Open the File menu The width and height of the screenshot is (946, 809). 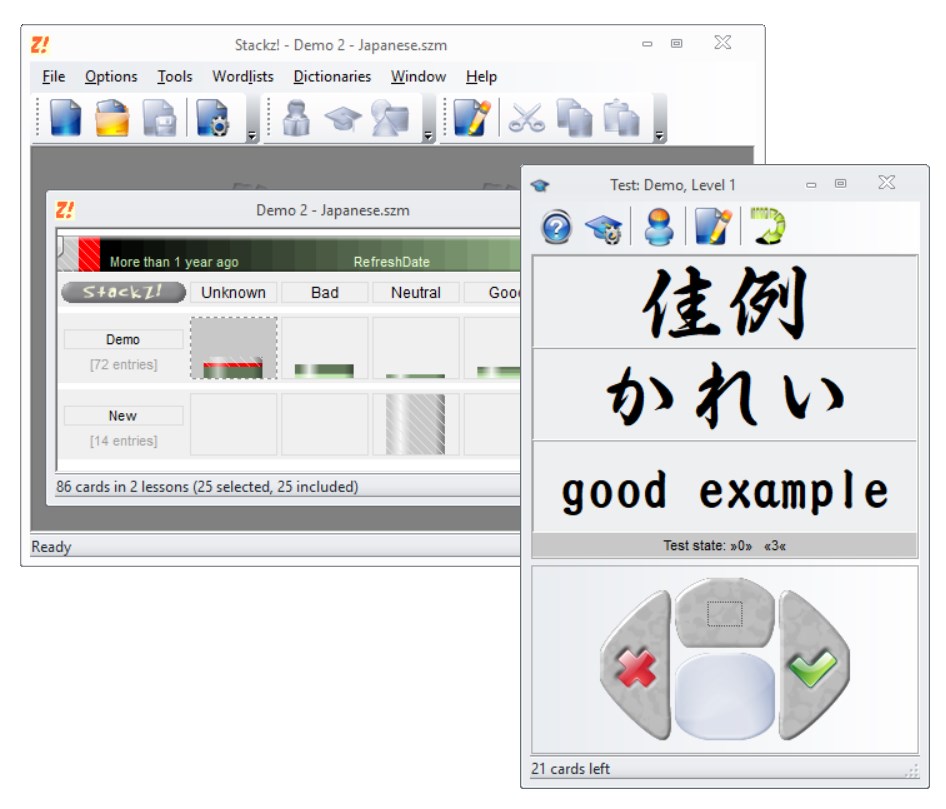click(x=54, y=77)
